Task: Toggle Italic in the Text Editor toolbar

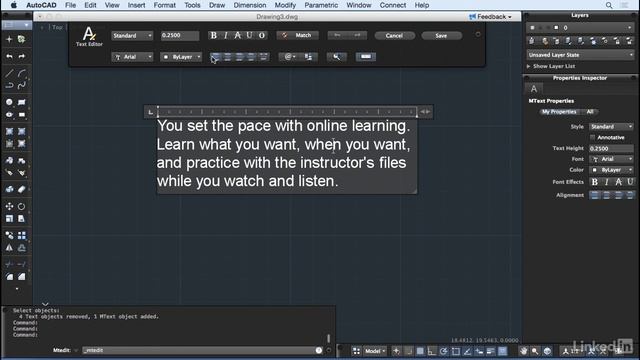Action: coord(226,36)
